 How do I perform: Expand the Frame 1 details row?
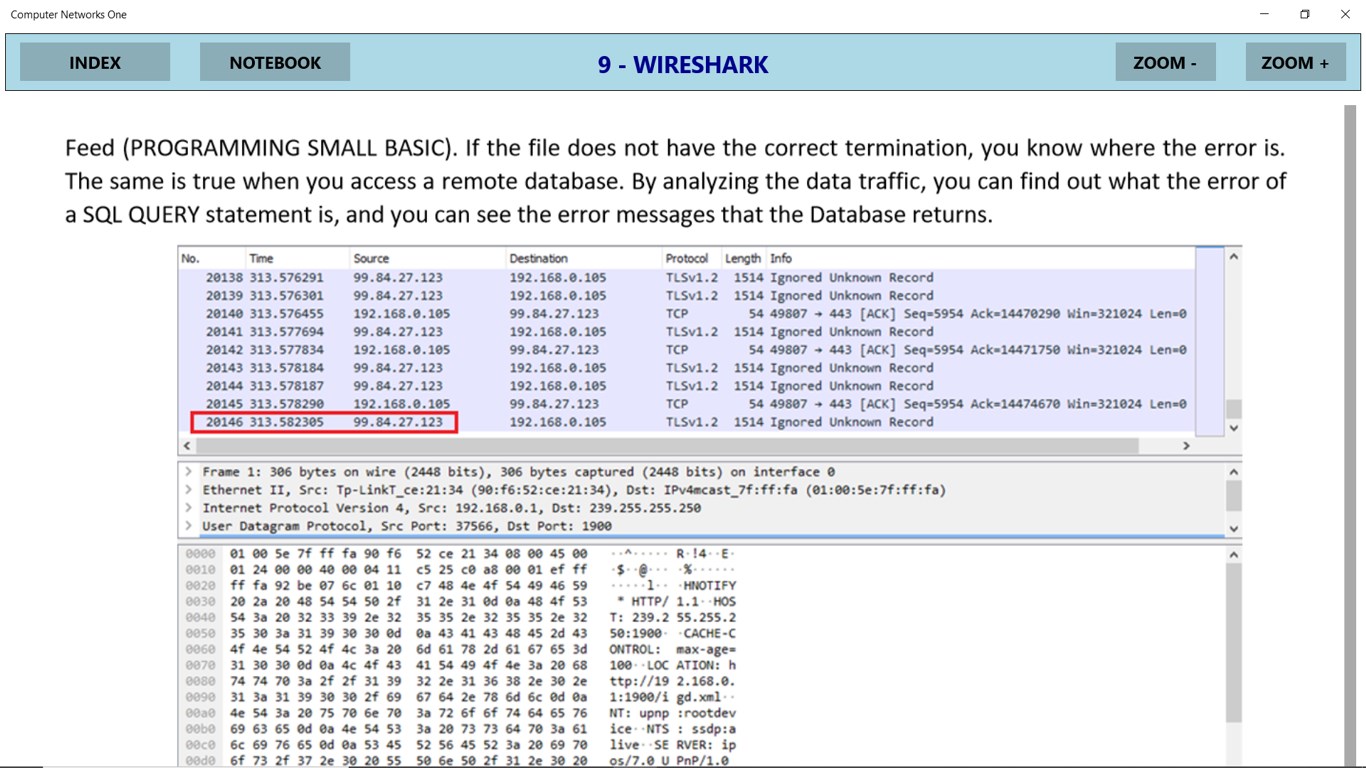(x=188, y=472)
